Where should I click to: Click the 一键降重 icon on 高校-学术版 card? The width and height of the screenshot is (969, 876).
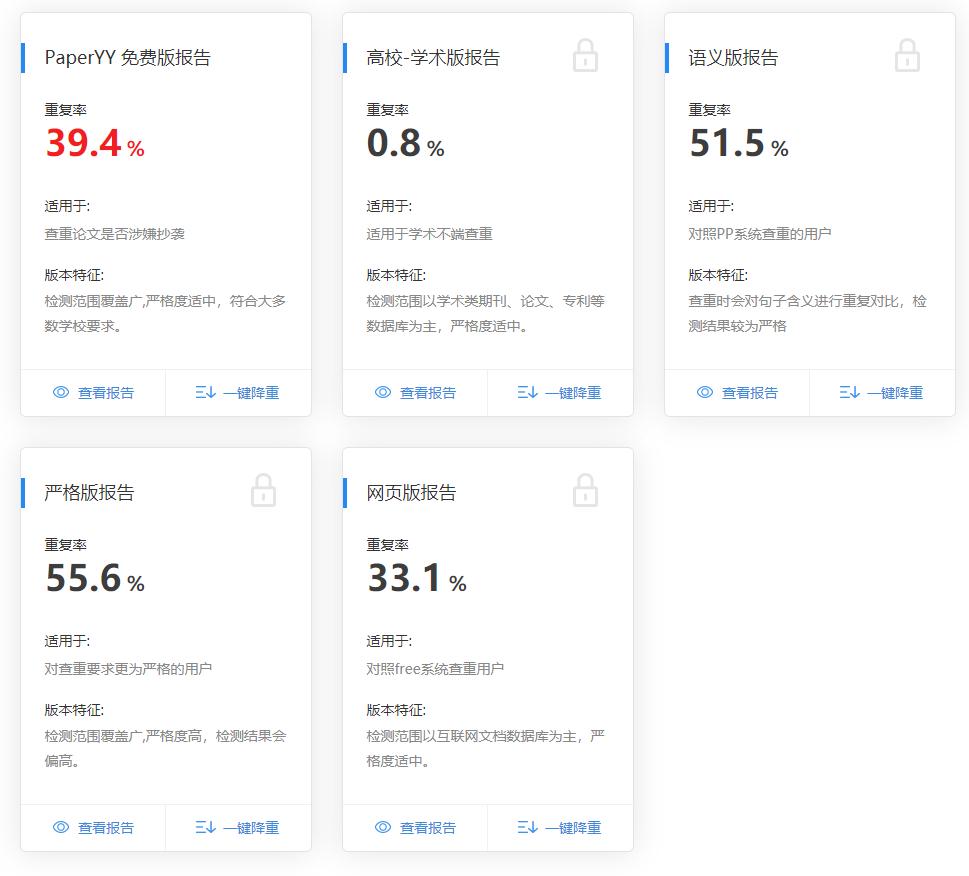[x=527, y=392]
